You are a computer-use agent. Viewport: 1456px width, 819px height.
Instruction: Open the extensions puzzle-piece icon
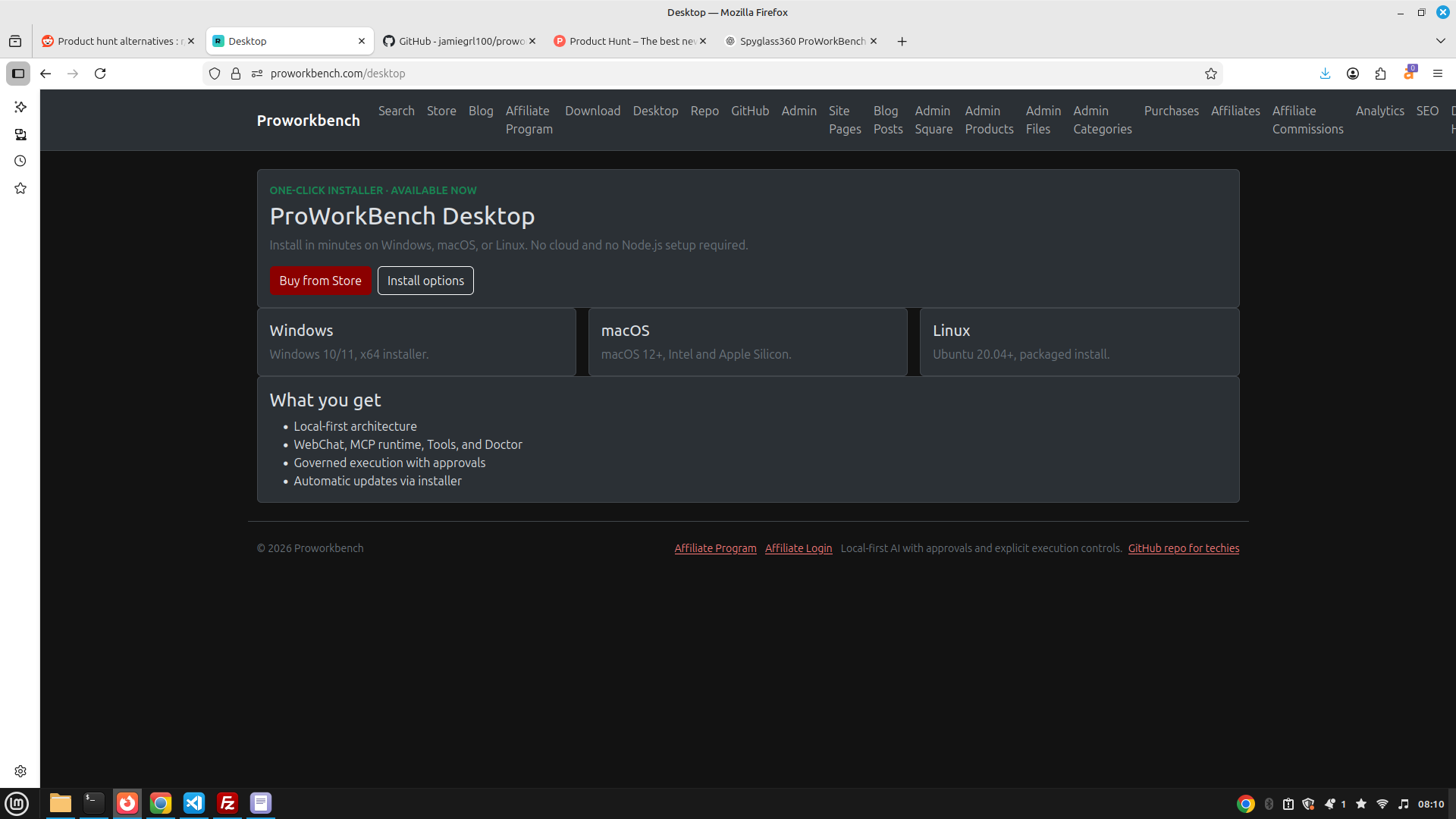click(x=1380, y=74)
